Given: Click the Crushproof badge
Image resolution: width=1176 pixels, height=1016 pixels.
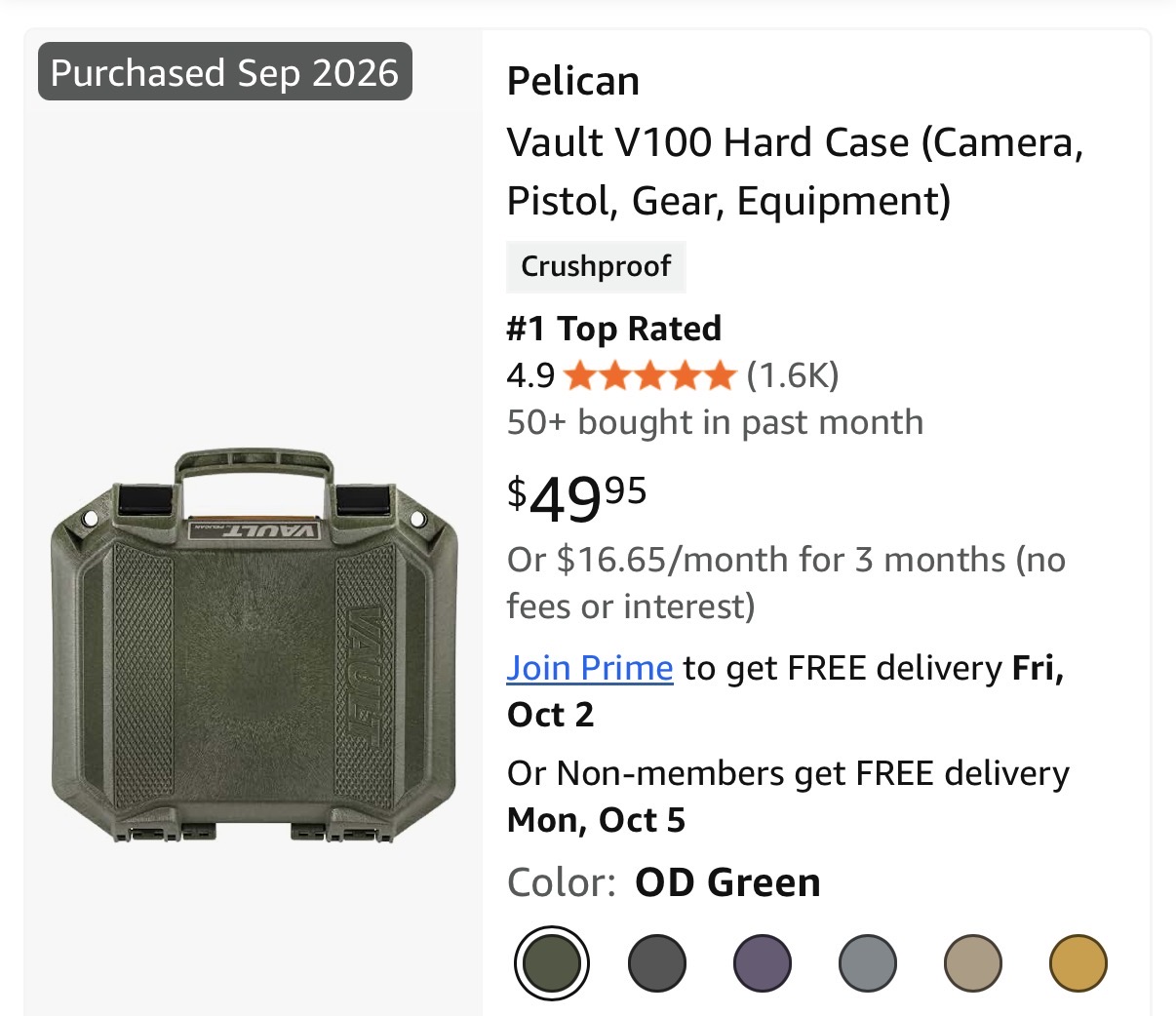Looking at the screenshot, I should point(596,266).
